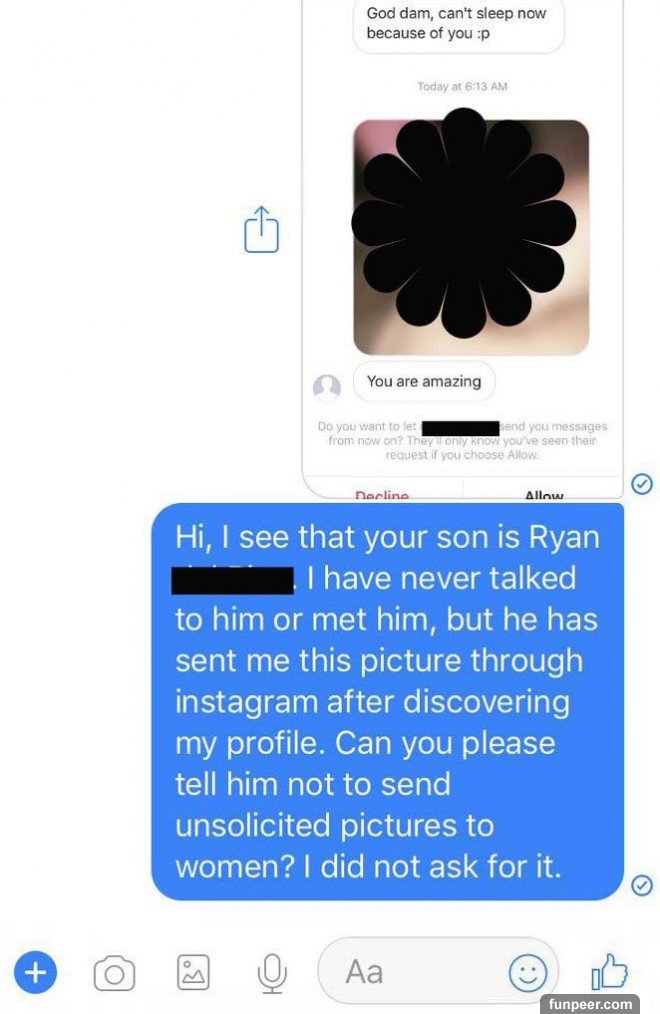Tap the 'God dam, can't sleep now' bubble

(x=458, y=25)
